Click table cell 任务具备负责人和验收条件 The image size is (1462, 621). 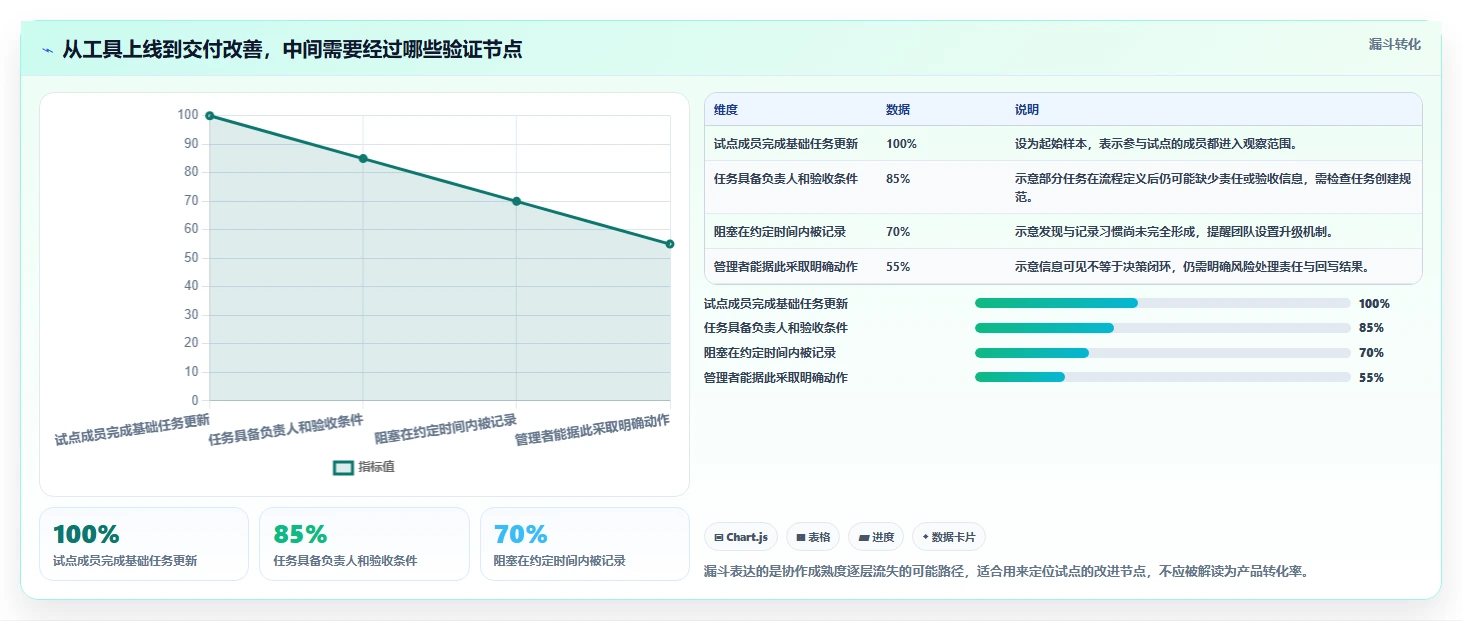pyautogui.click(x=786, y=179)
